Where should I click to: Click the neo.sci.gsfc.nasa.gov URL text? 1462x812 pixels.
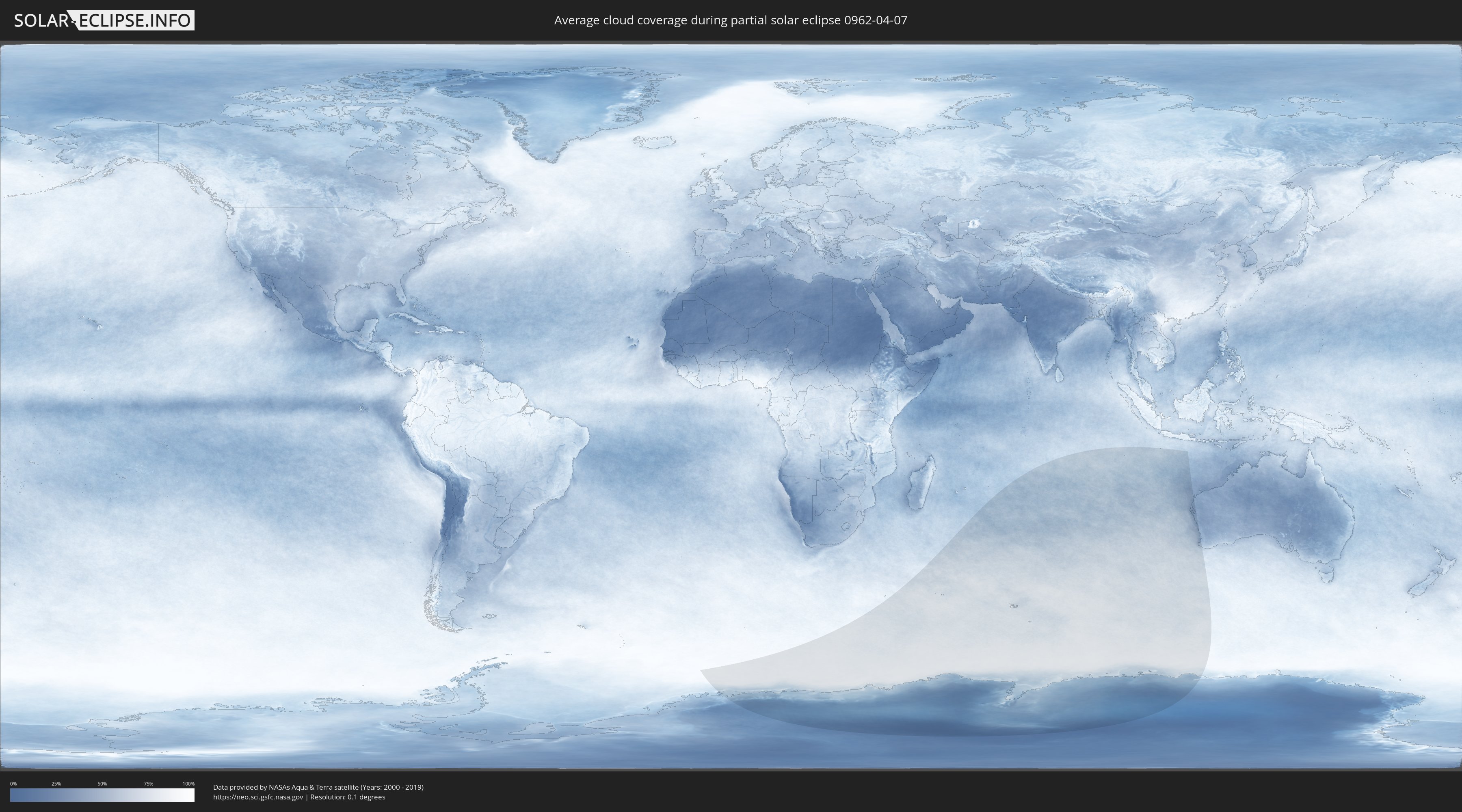(258, 797)
